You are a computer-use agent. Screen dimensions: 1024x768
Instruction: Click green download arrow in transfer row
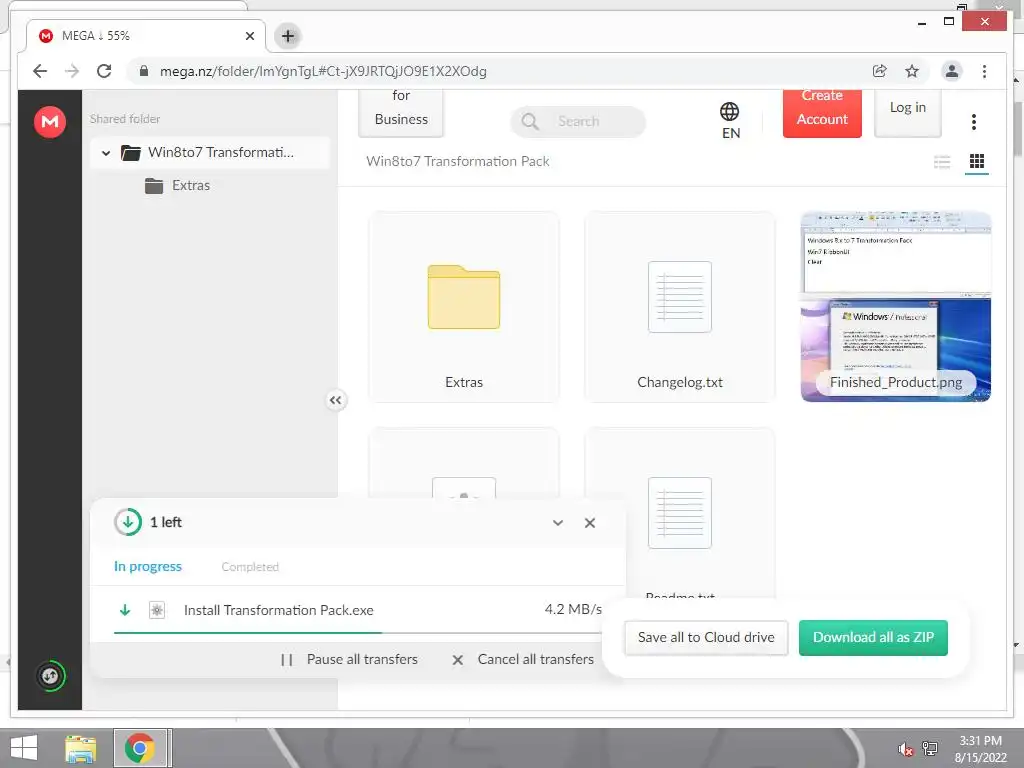[125, 610]
